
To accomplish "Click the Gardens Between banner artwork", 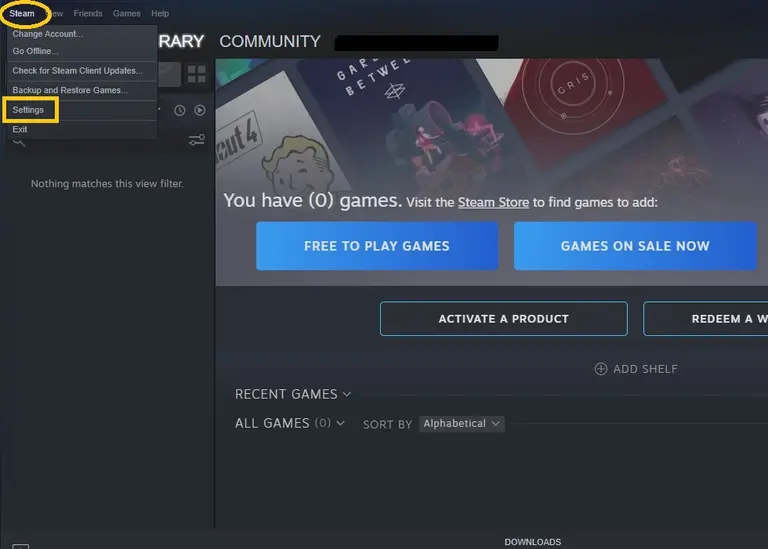I will click(402, 118).
